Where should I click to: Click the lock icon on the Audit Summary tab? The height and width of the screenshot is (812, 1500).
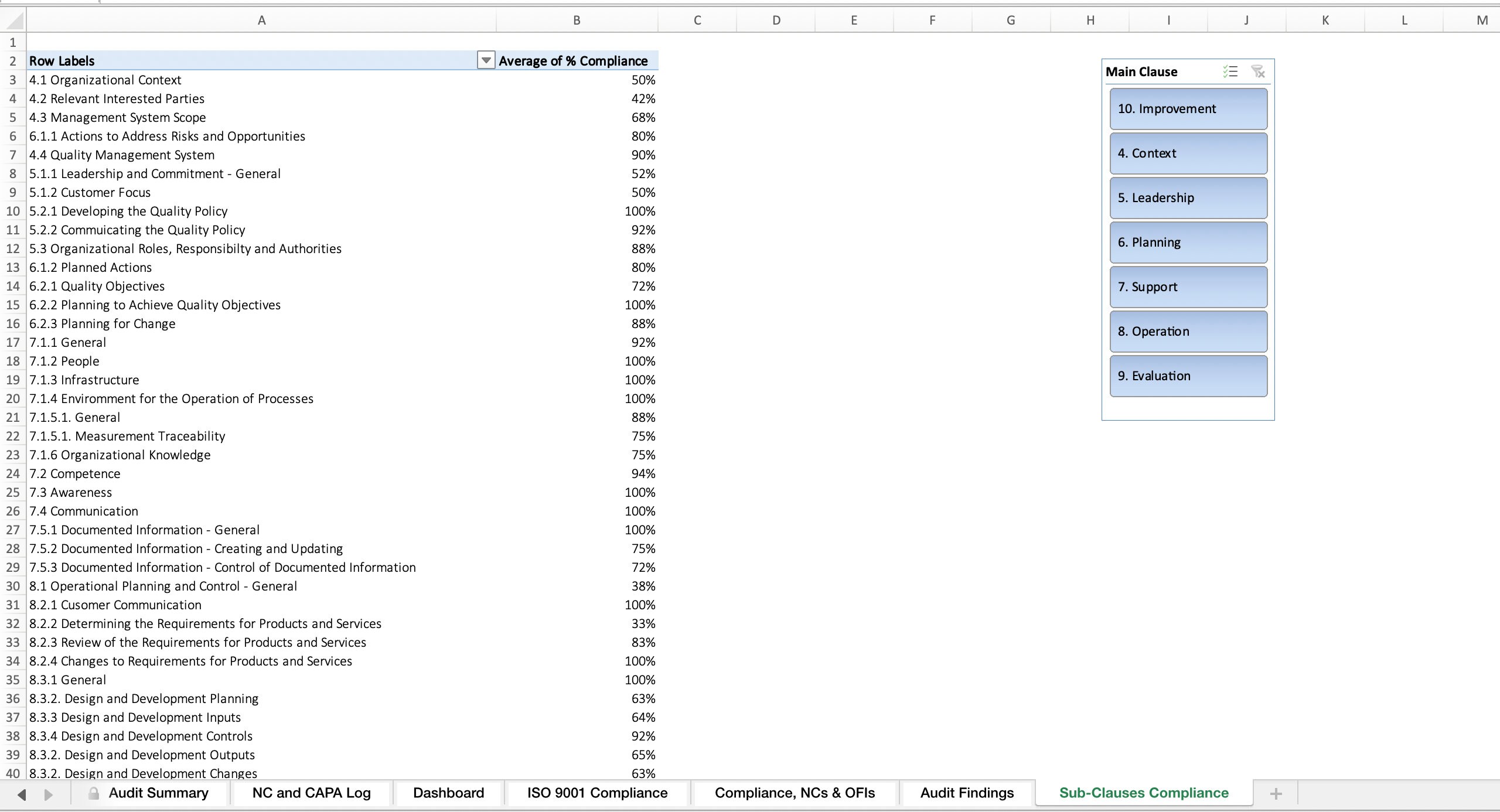tap(93, 793)
